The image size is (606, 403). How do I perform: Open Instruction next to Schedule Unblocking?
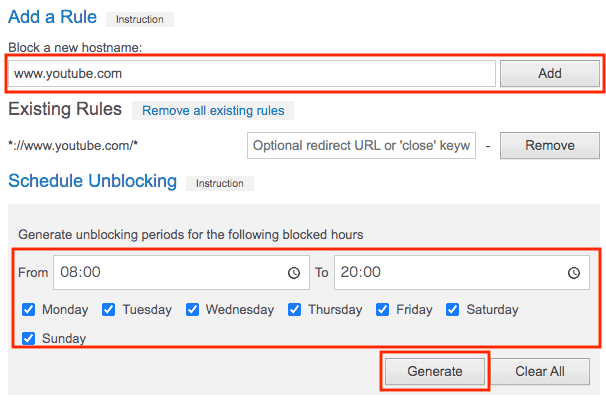click(220, 183)
